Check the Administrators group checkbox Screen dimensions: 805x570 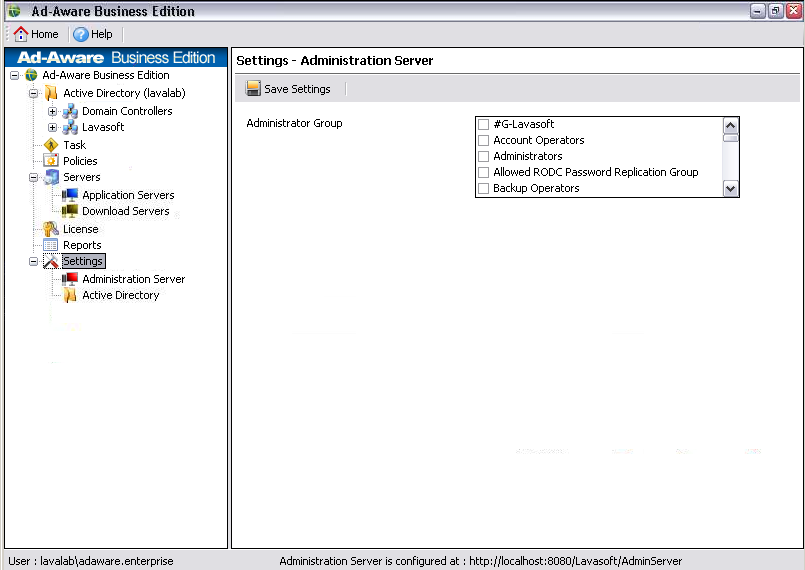coord(483,156)
